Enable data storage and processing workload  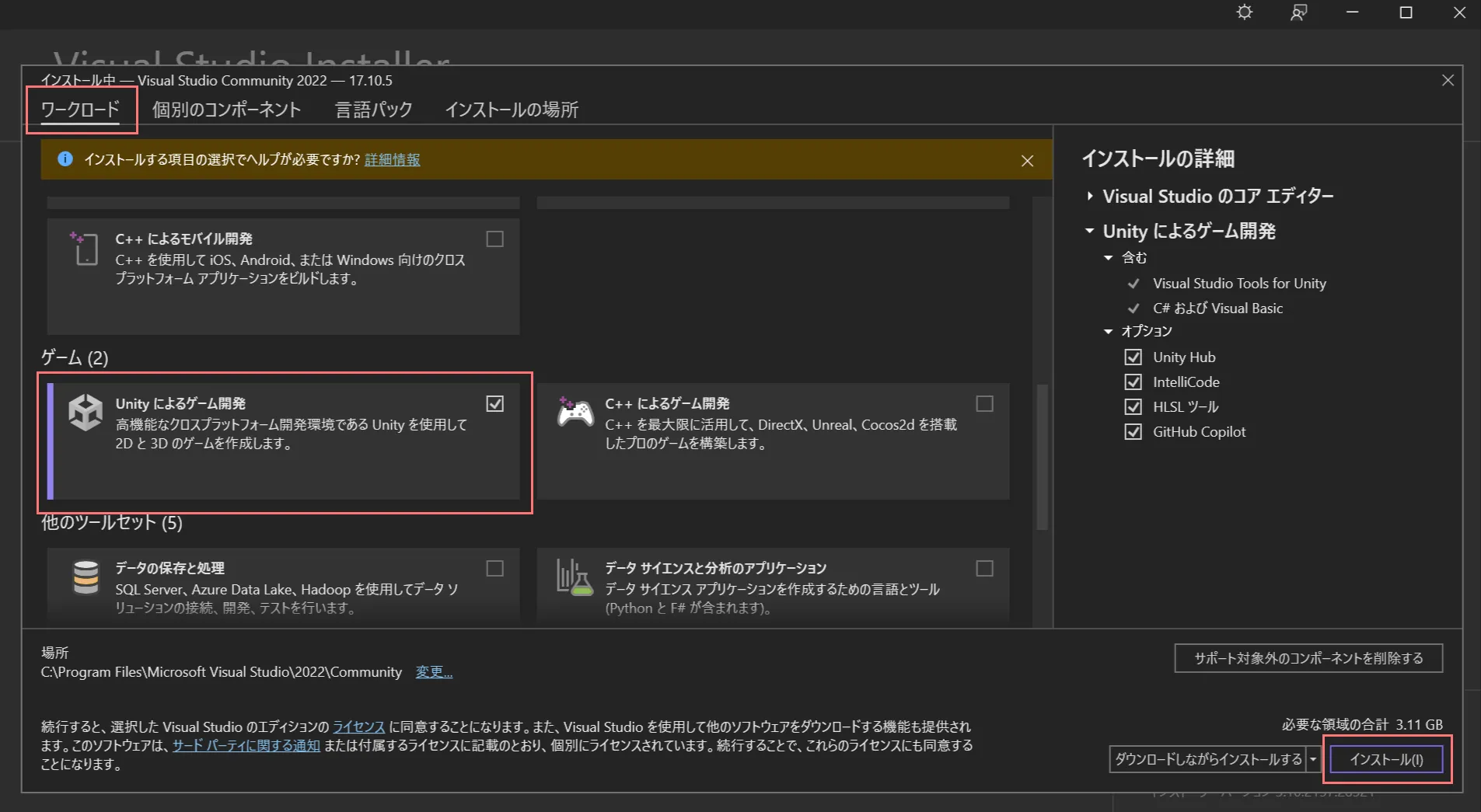tap(494, 569)
